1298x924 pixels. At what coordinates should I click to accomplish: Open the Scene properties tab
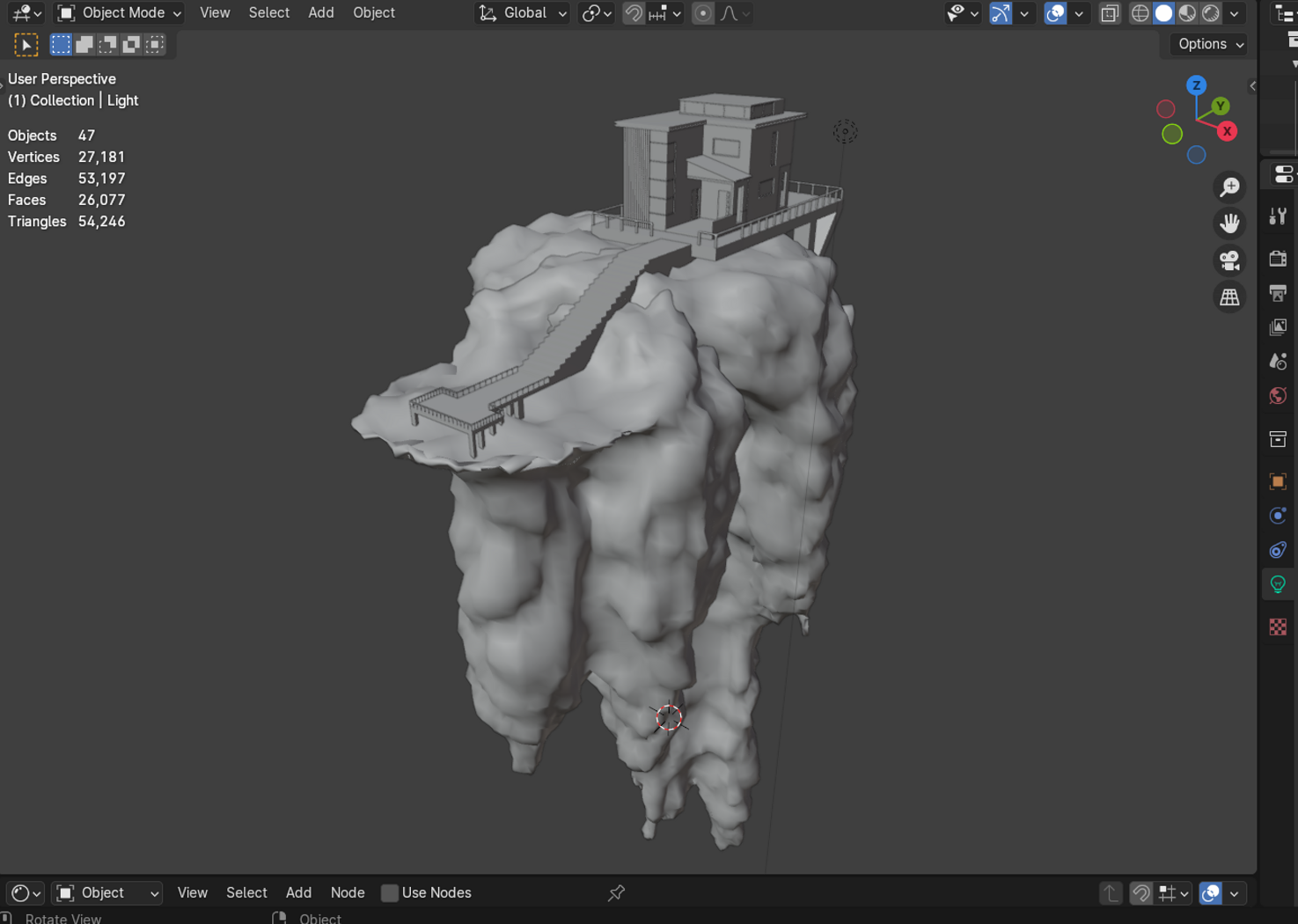tap(1278, 362)
